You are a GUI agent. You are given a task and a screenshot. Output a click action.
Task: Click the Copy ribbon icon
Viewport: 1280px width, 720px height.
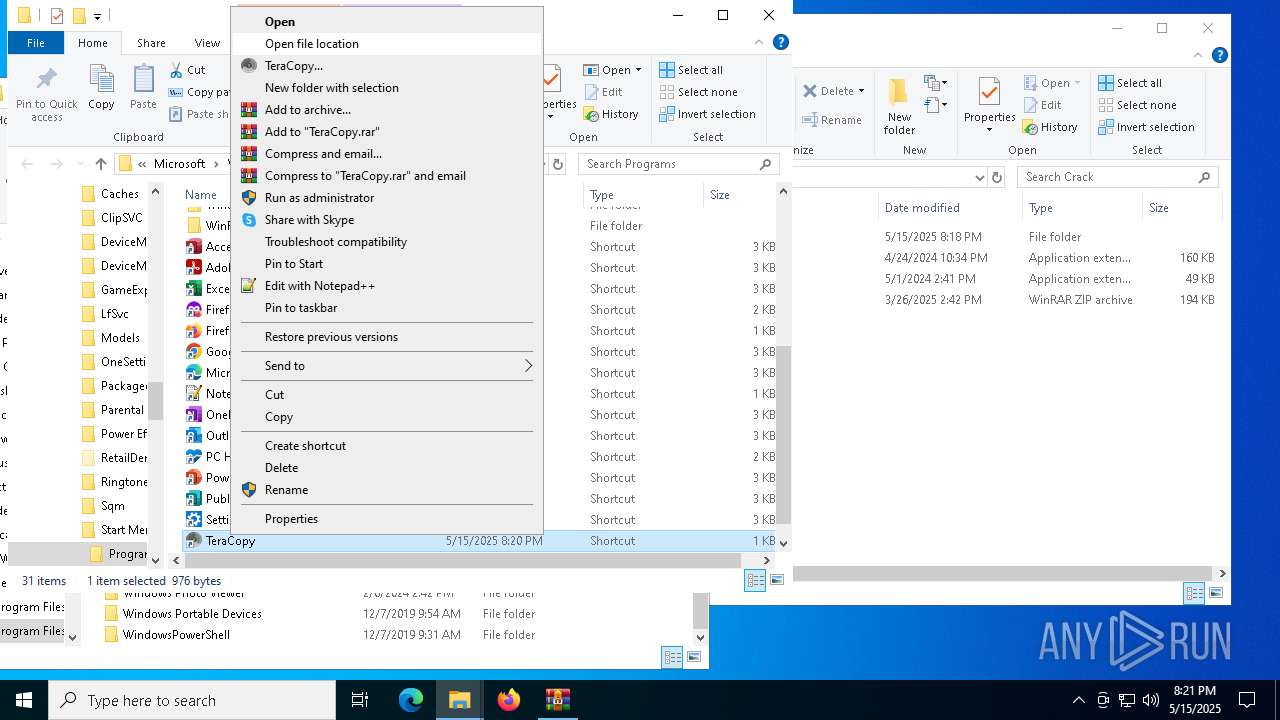tap(101, 87)
